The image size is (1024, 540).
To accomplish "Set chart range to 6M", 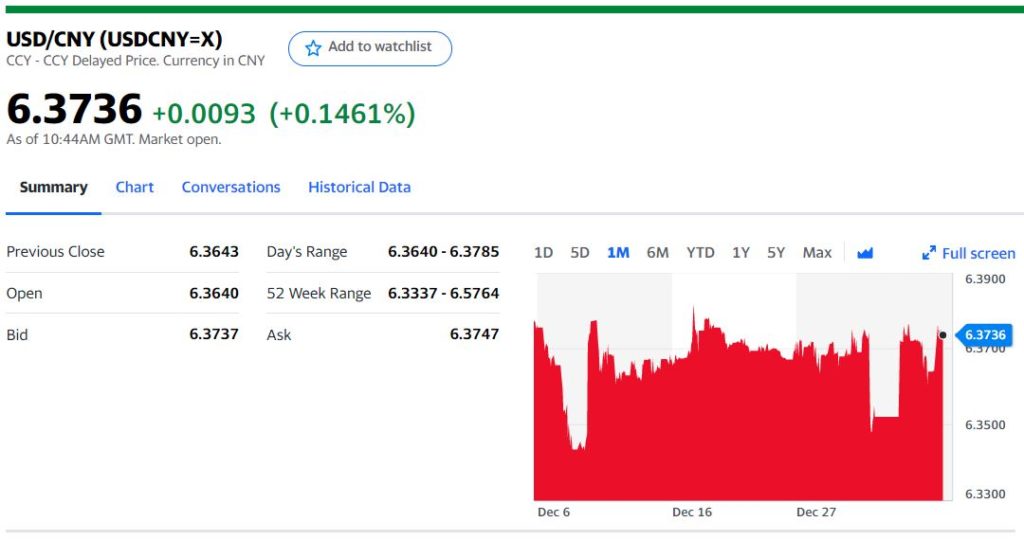I will pos(657,253).
